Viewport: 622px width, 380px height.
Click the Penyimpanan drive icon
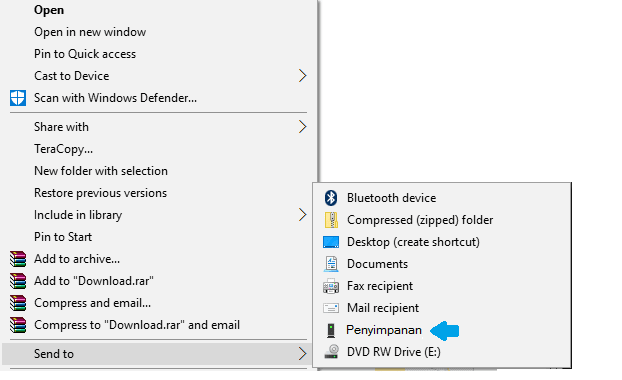[331, 330]
